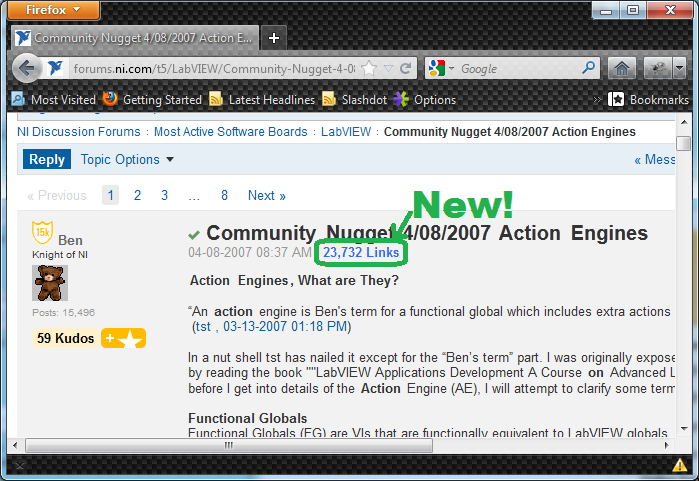
Task: Click the vertical scrollbar down arrow
Action: tap(684, 429)
